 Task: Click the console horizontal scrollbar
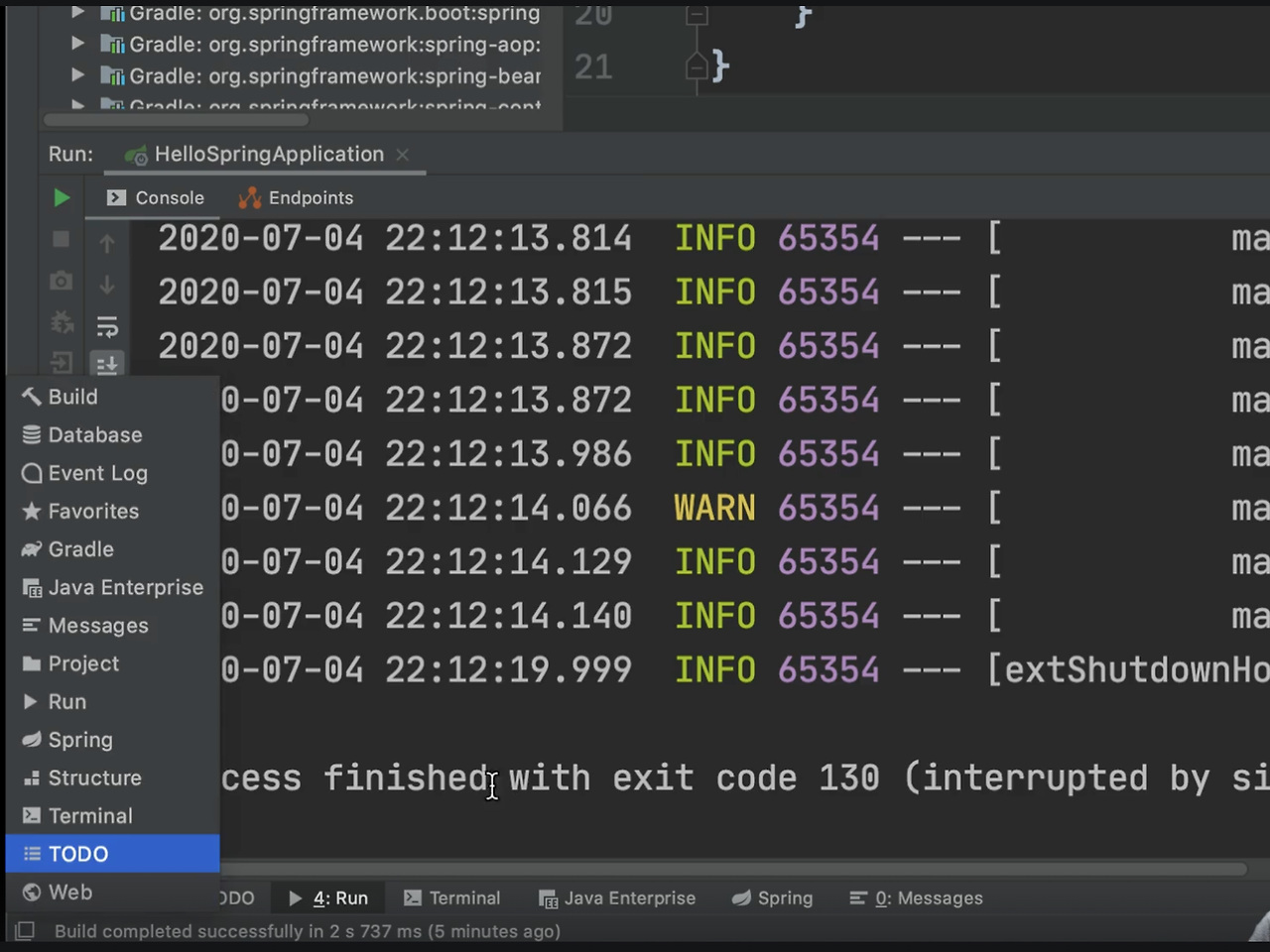coord(732,869)
